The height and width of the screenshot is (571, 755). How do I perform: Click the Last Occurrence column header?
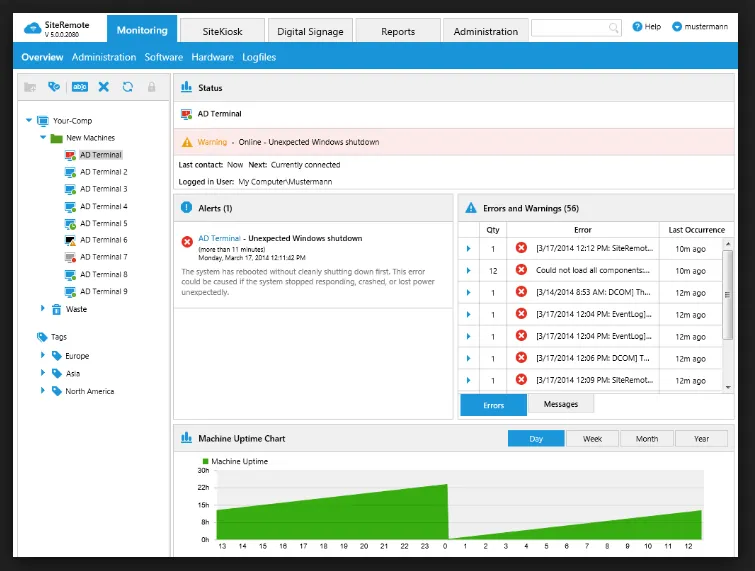tap(696, 230)
